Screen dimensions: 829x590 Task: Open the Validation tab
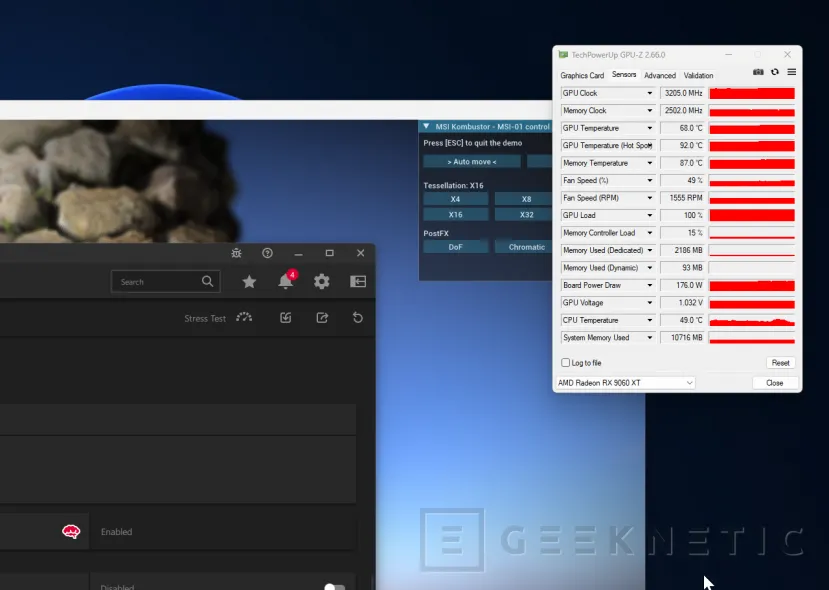(698, 76)
